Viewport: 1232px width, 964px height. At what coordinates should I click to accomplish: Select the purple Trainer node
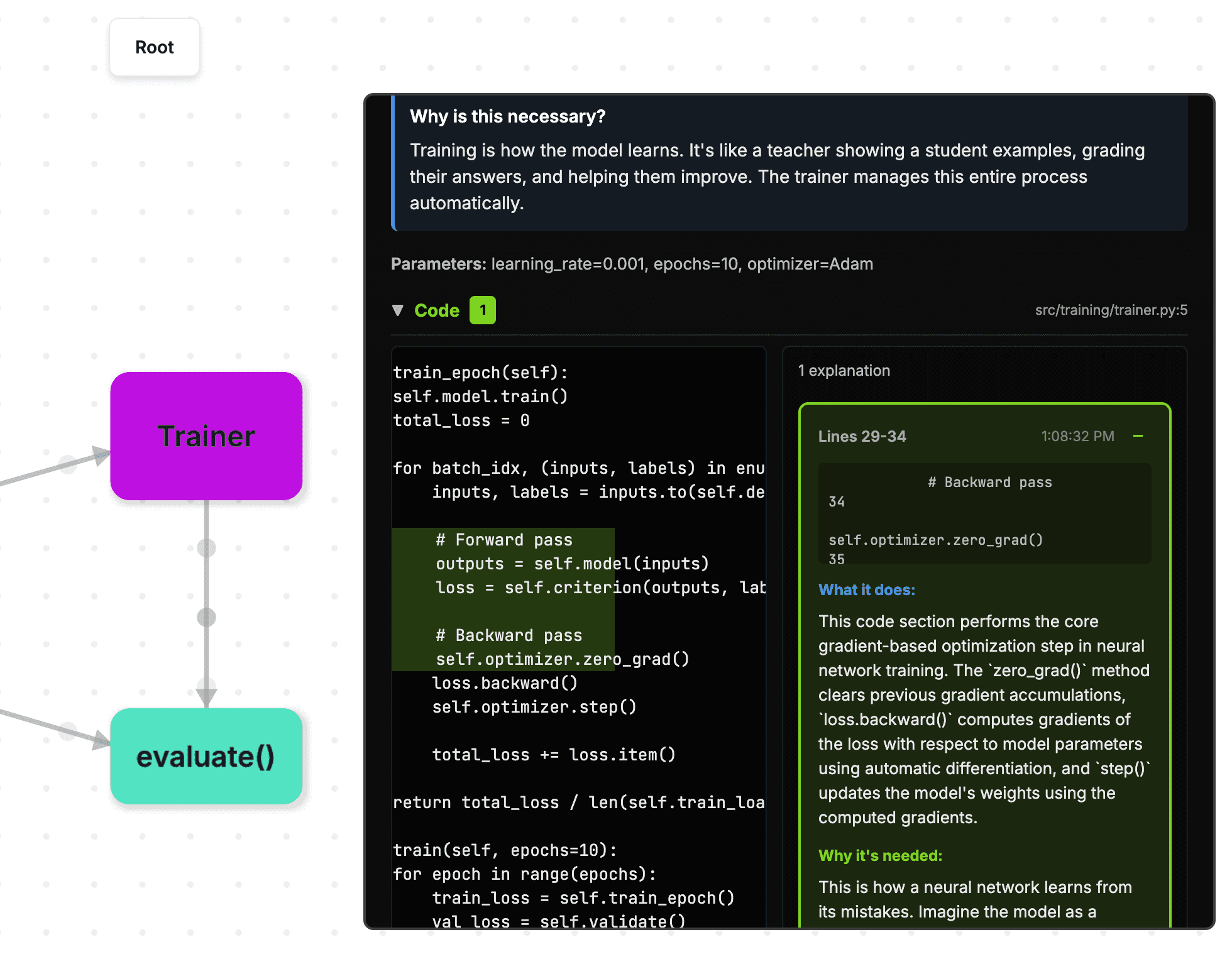click(206, 435)
